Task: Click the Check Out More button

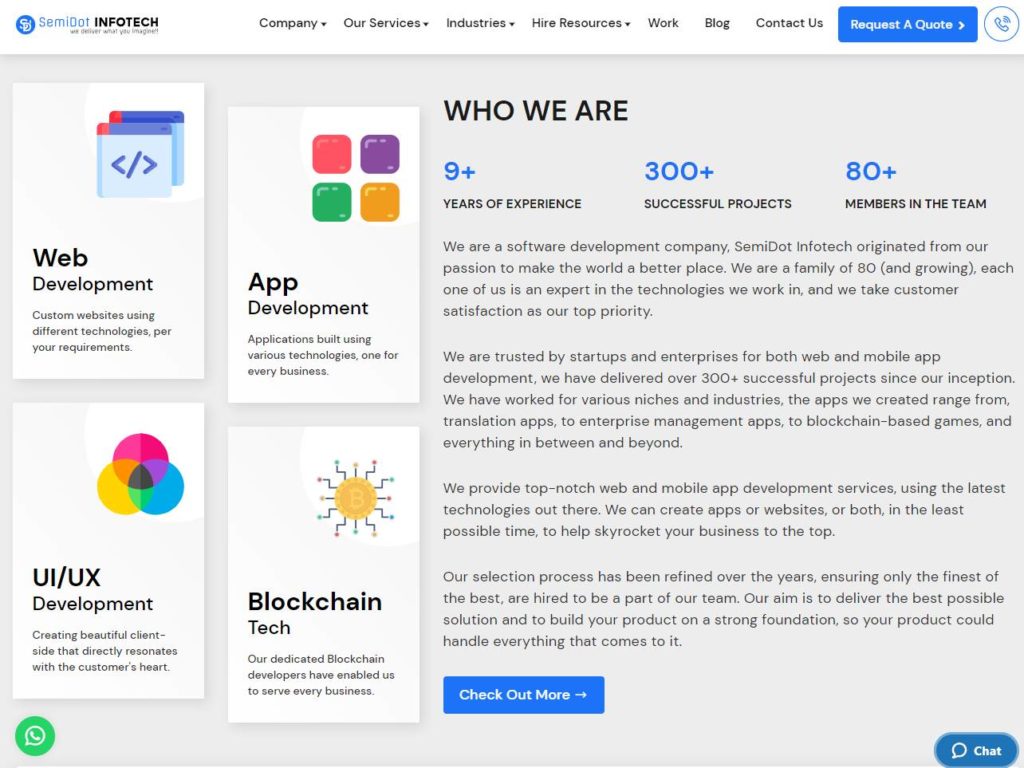Action: point(524,695)
